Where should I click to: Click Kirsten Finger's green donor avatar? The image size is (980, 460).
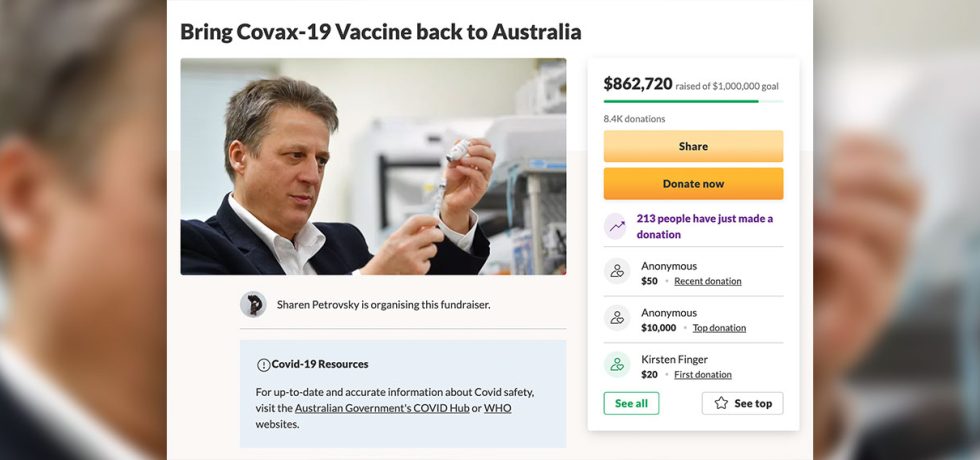coord(617,365)
